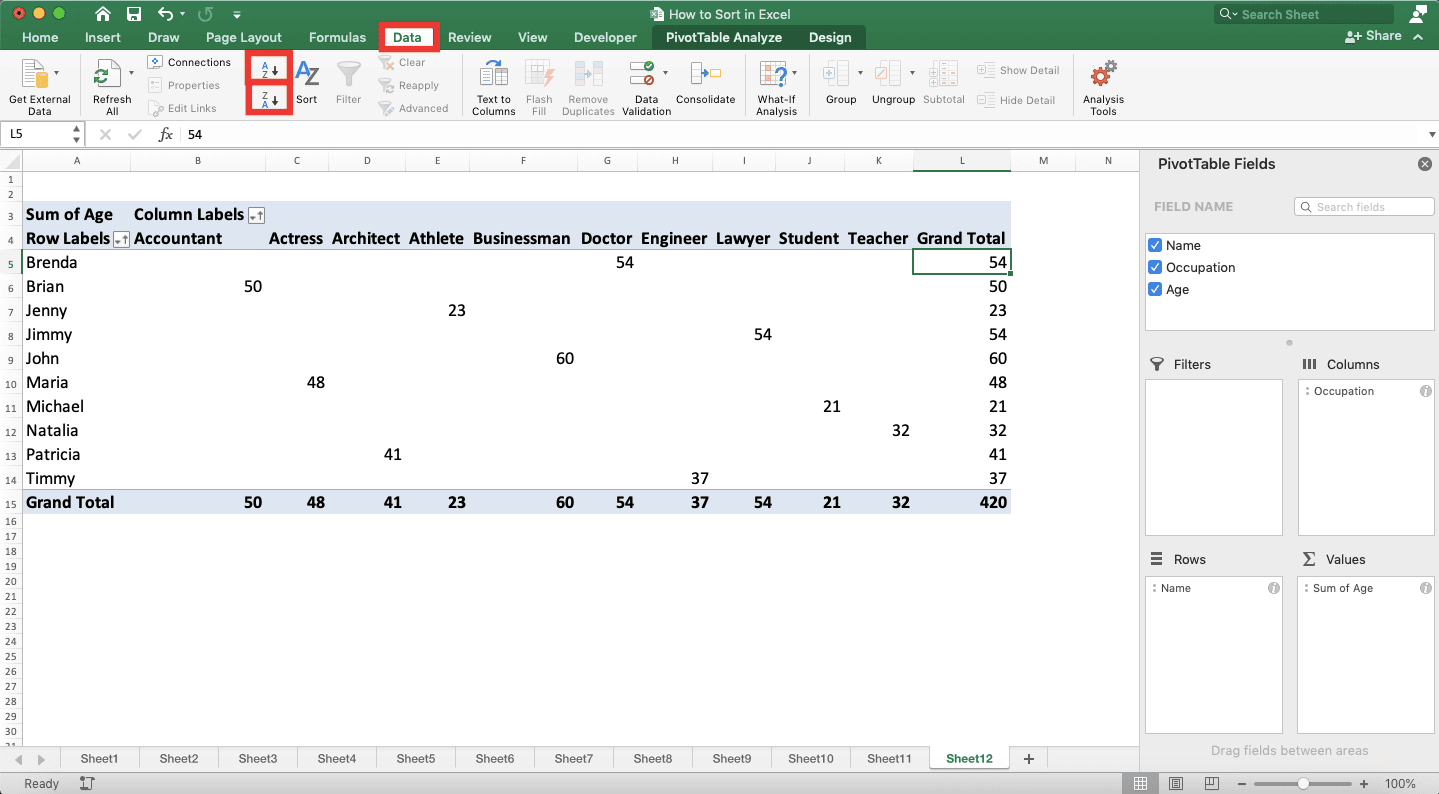This screenshot has height=794, width=1439.
Task: Click the Filter funnel icon in ribbon
Action: click(349, 74)
